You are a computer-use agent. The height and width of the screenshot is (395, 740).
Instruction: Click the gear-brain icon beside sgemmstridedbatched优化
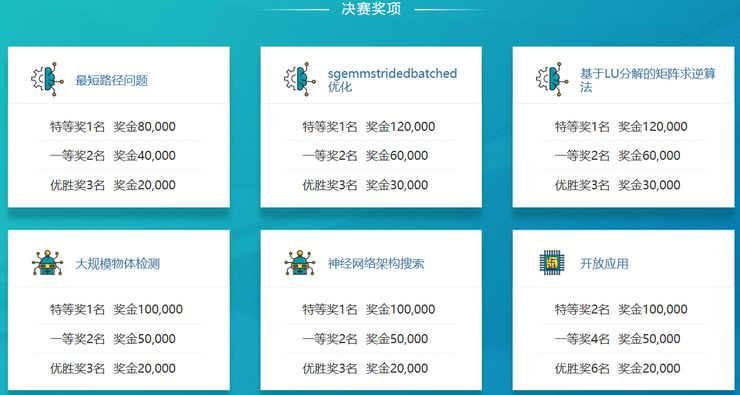[x=300, y=79]
